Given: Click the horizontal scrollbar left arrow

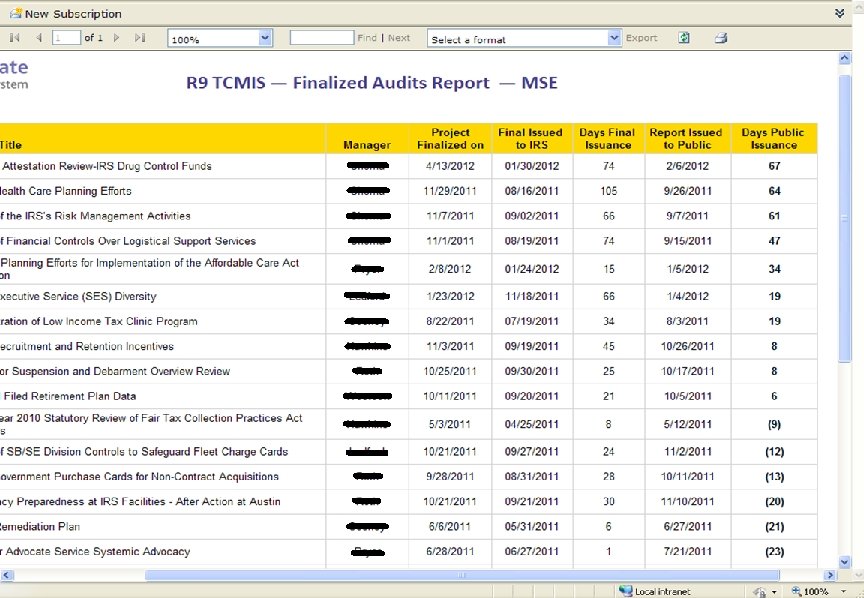Looking at the screenshot, I should click(x=7, y=575).
